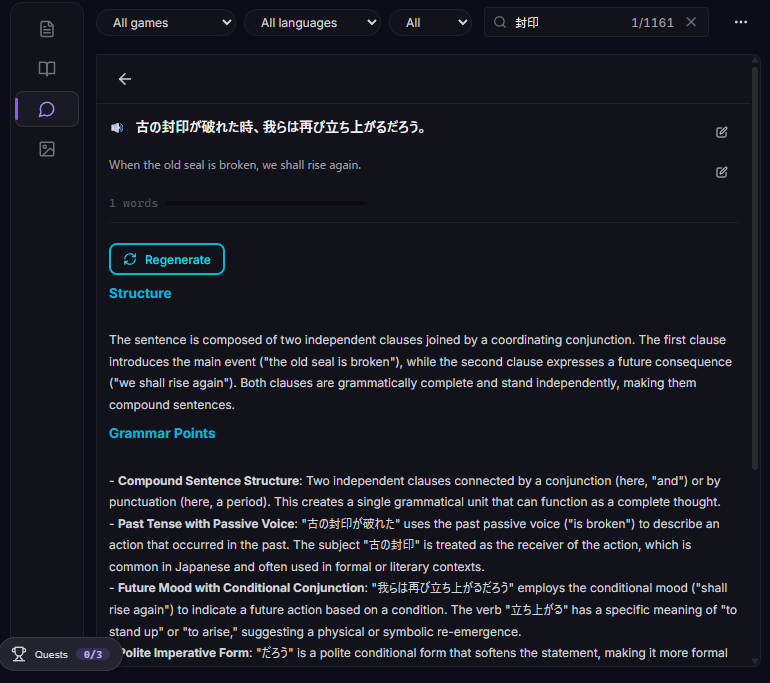Select the chat bubble sentences tab
The height and width of the screenshot is (683, 770).
(x=47, y=109)
